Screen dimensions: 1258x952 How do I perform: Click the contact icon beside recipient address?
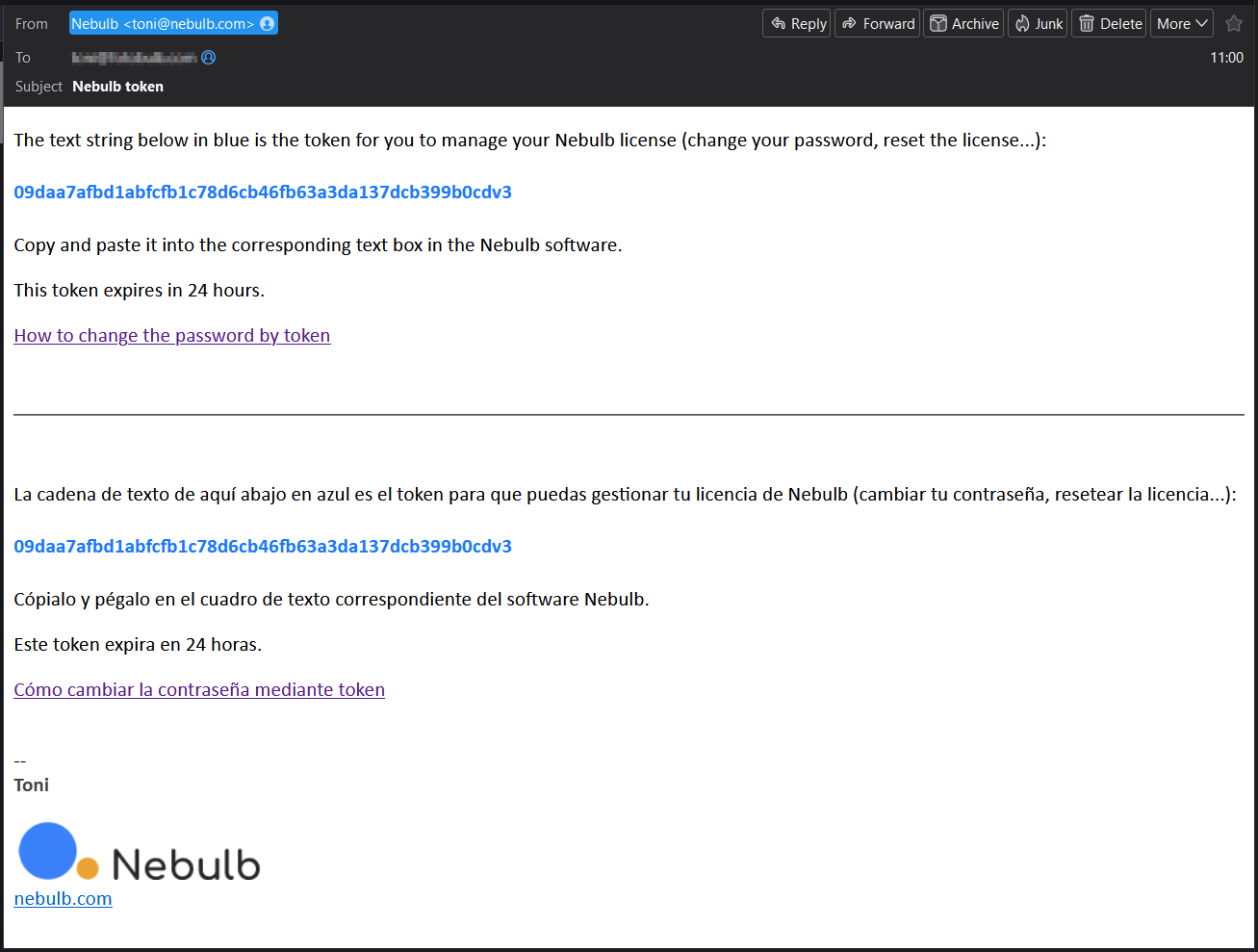208,58
